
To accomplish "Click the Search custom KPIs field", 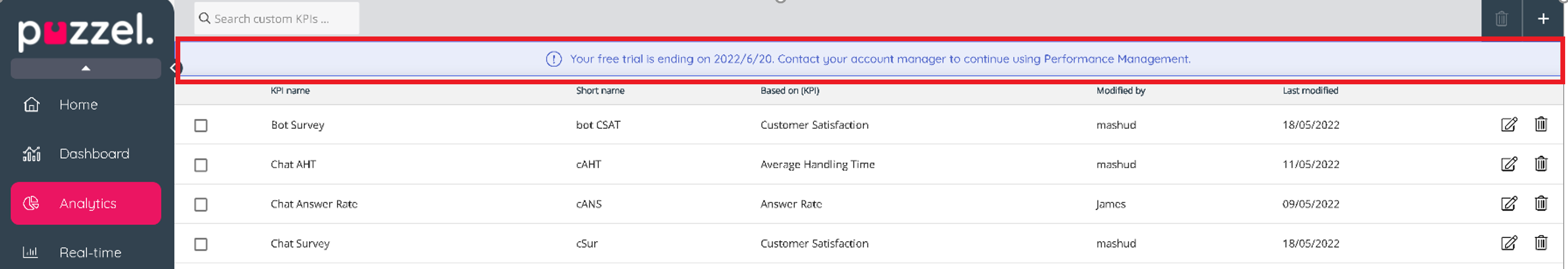I will click(277, 19).
